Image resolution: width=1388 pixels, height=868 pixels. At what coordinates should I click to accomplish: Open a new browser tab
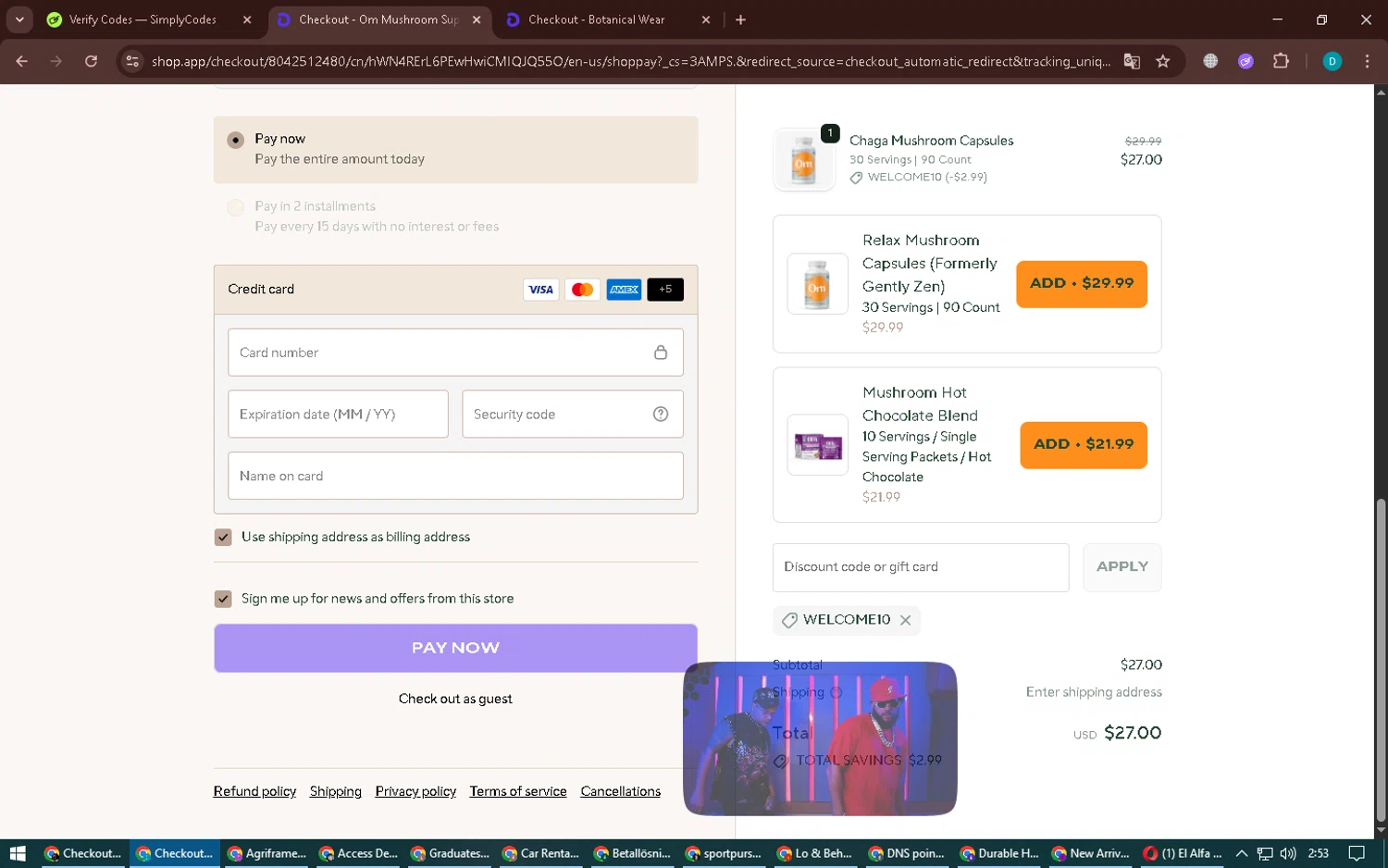click(x=740, y=19)
